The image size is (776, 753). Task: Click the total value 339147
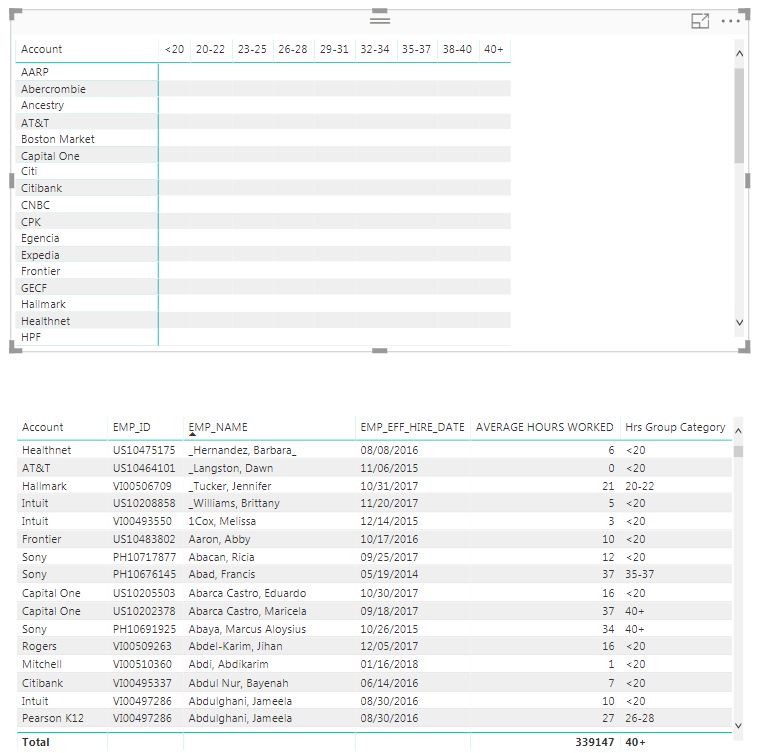point(594,742)
